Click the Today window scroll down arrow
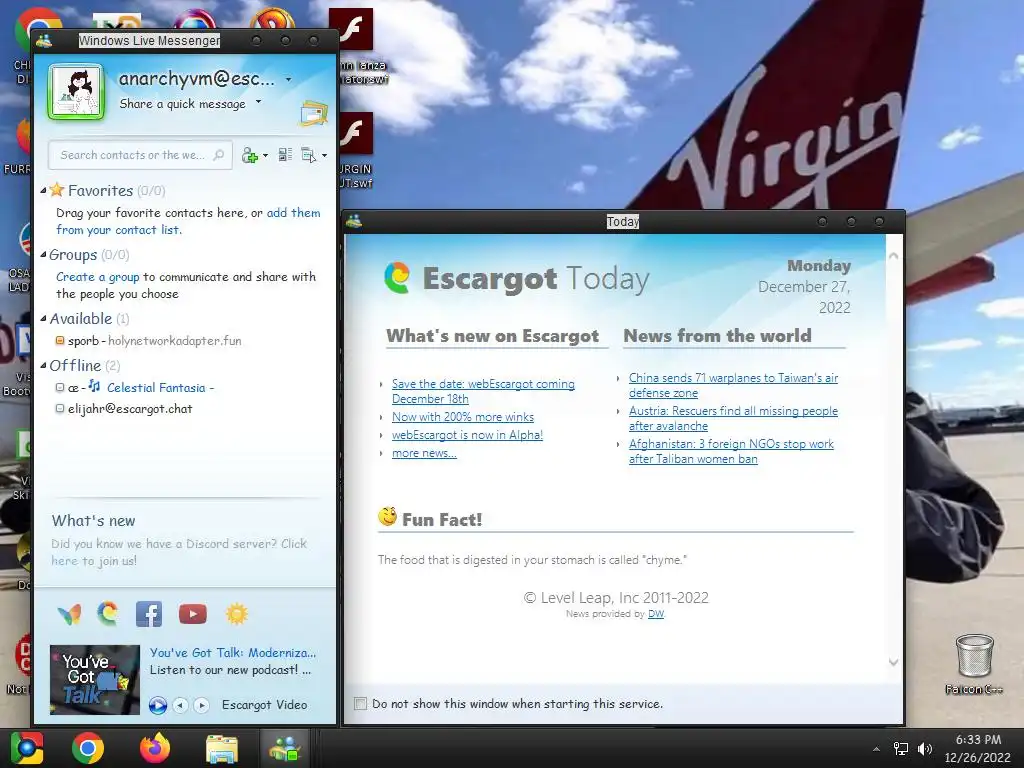The image size is (1024, 768). [893, 662]
